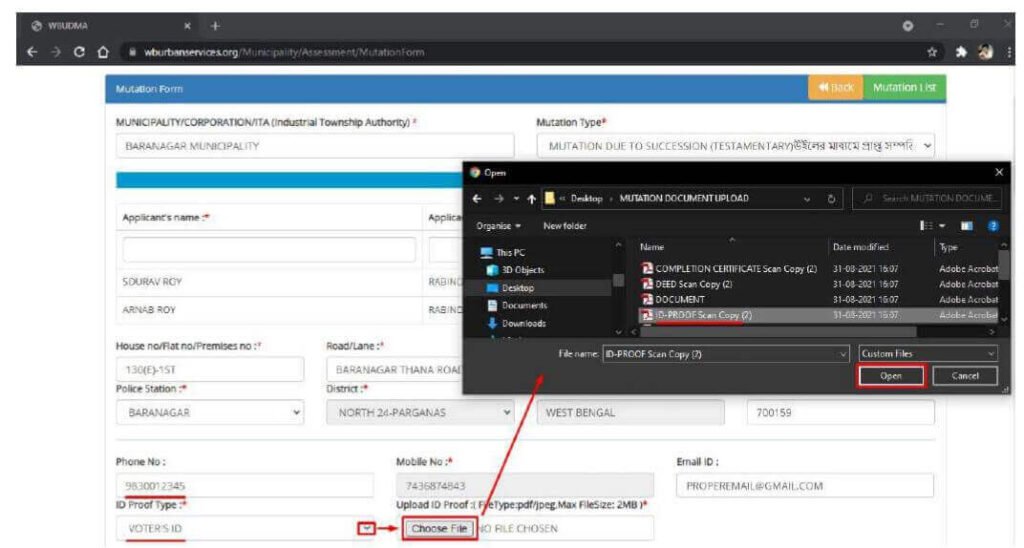Viewport: 1024px width, 548px height.
Task: Refresh the folder view in Open dialog
Action: pyautogui.click(x=831, y=199)
